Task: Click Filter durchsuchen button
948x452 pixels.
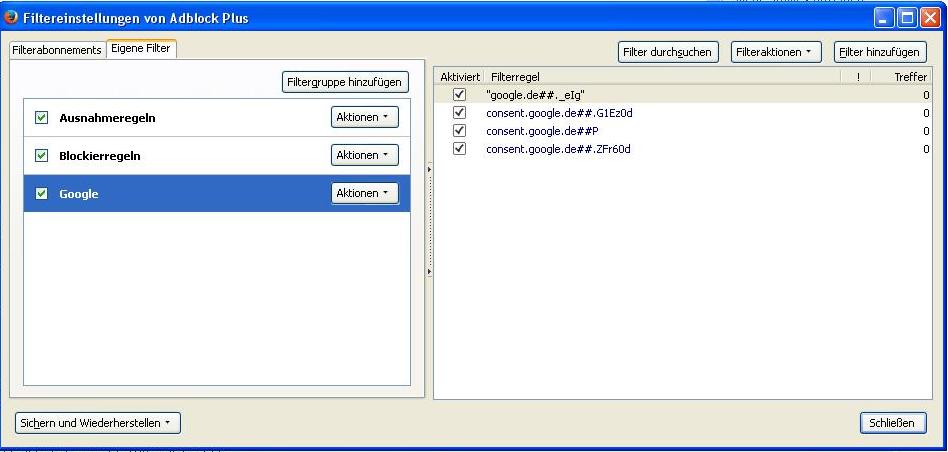Action: point(668,52)
